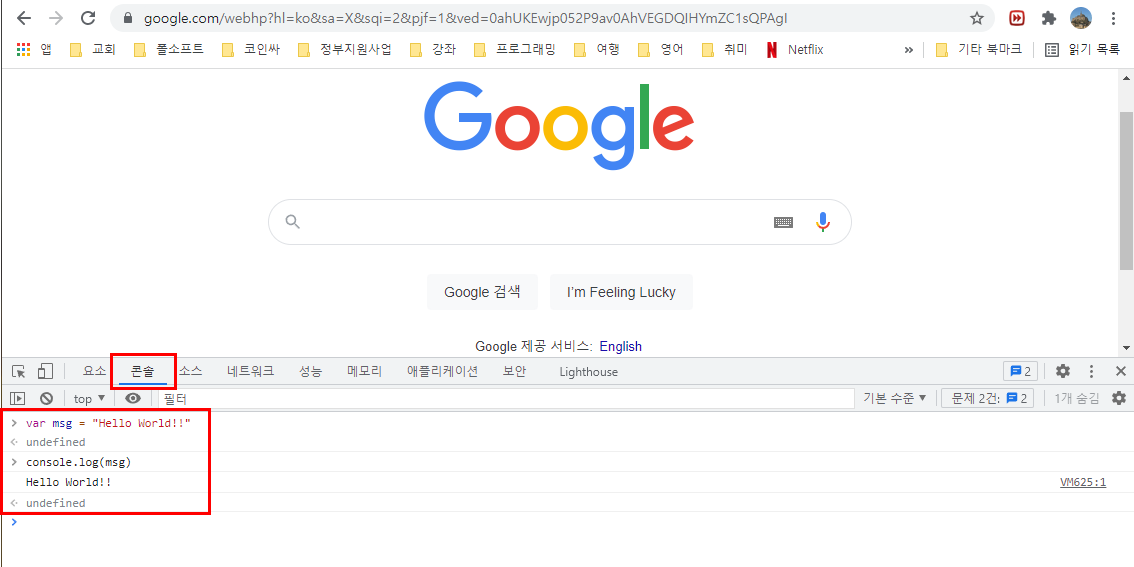Click the I'm Feeling Lucky button
The height and width of the screenshot is (567, 1134).
point(621,292)
